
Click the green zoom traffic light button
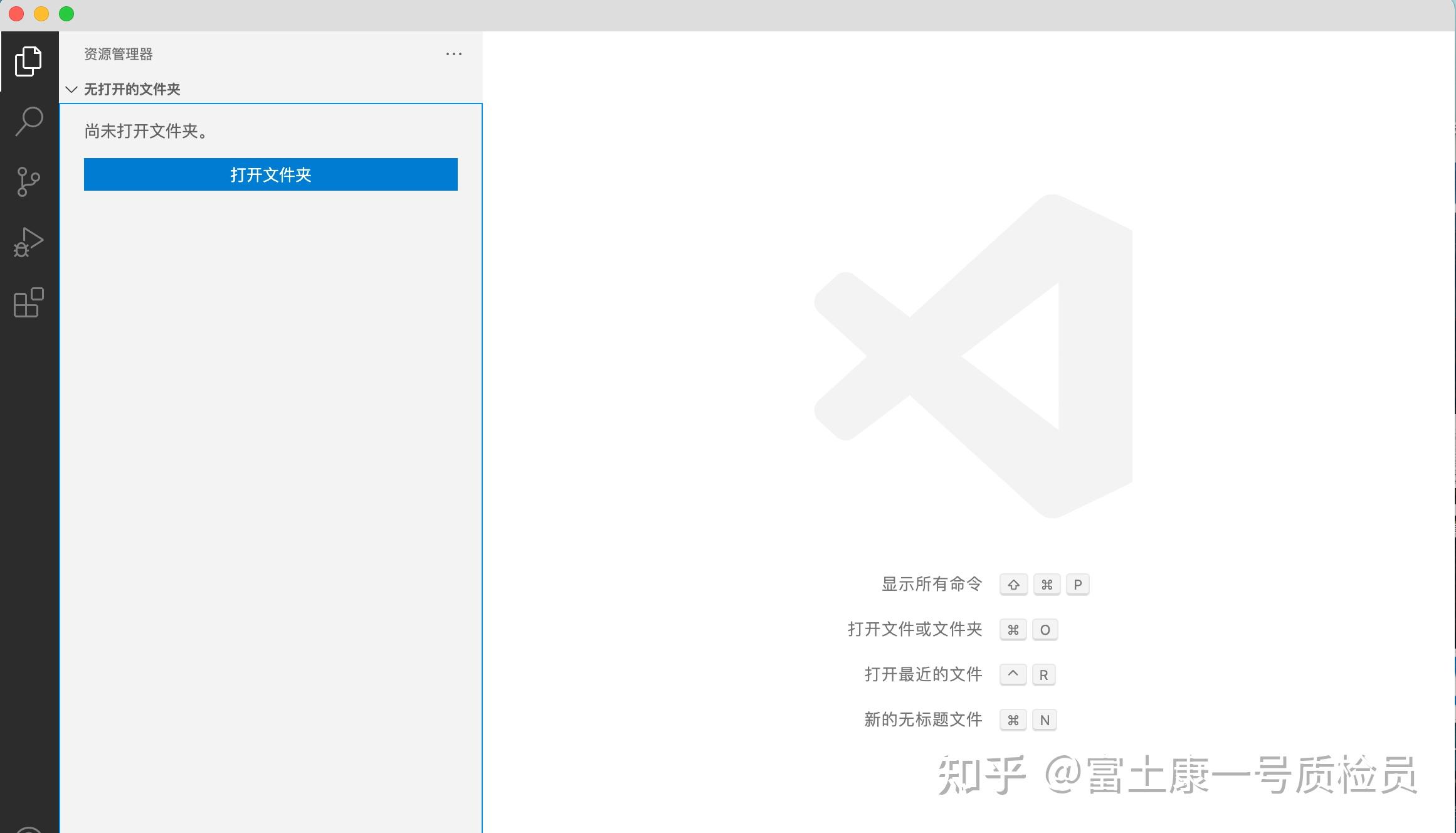coord(66,13)
